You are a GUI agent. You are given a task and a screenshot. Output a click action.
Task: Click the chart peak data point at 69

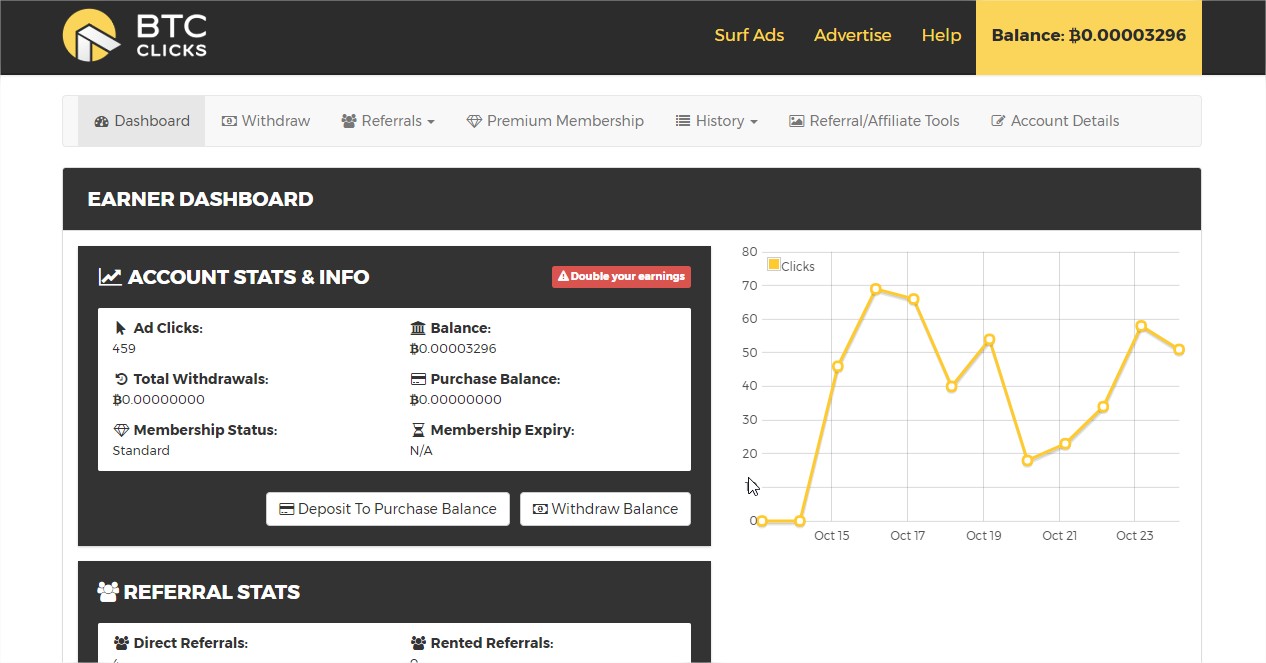pyautogui.click(x=875, y=289)
